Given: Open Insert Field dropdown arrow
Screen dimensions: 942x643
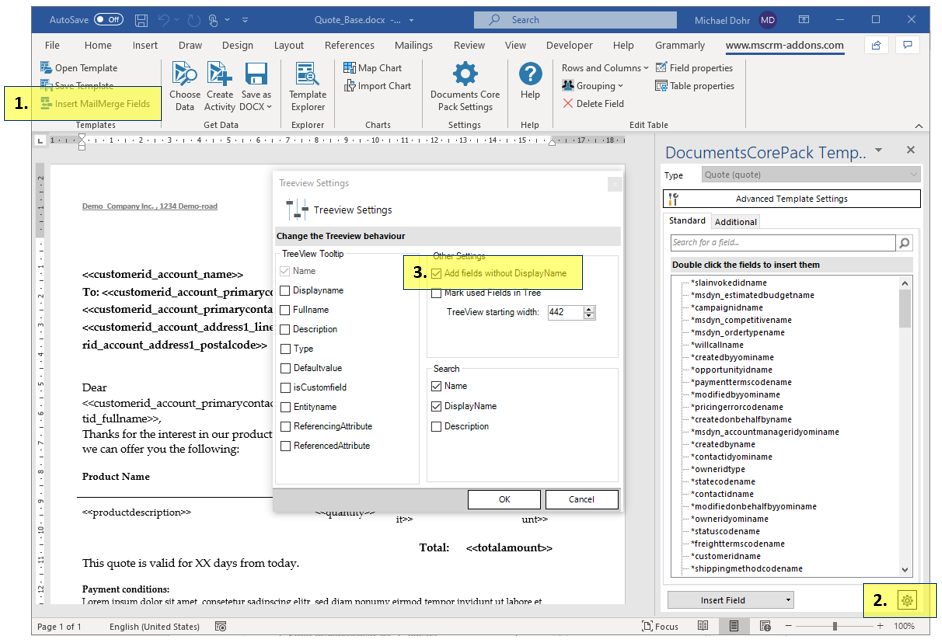Looking at the screenshot, I should point(787,600).
